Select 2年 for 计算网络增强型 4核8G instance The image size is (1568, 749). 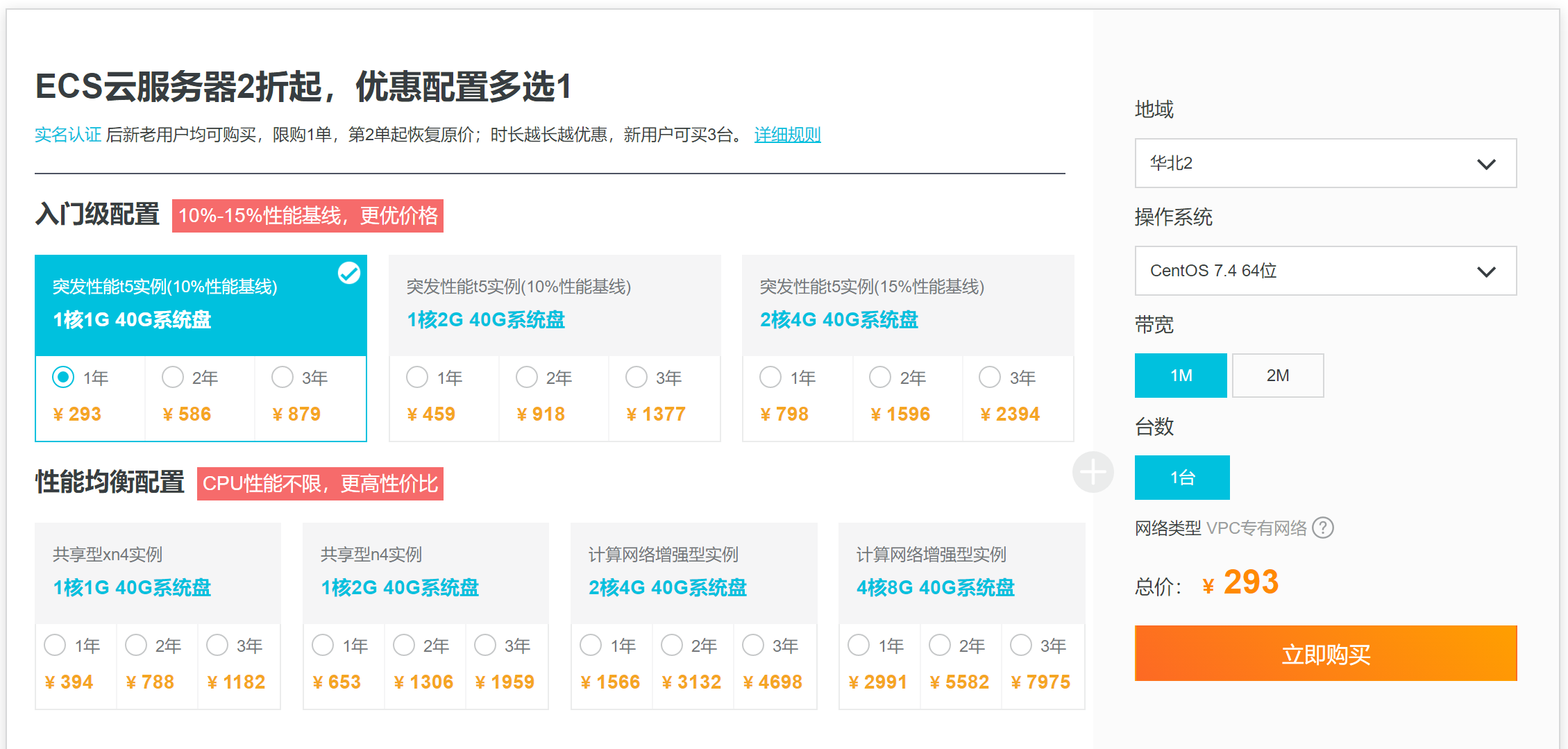pos(939,645)
